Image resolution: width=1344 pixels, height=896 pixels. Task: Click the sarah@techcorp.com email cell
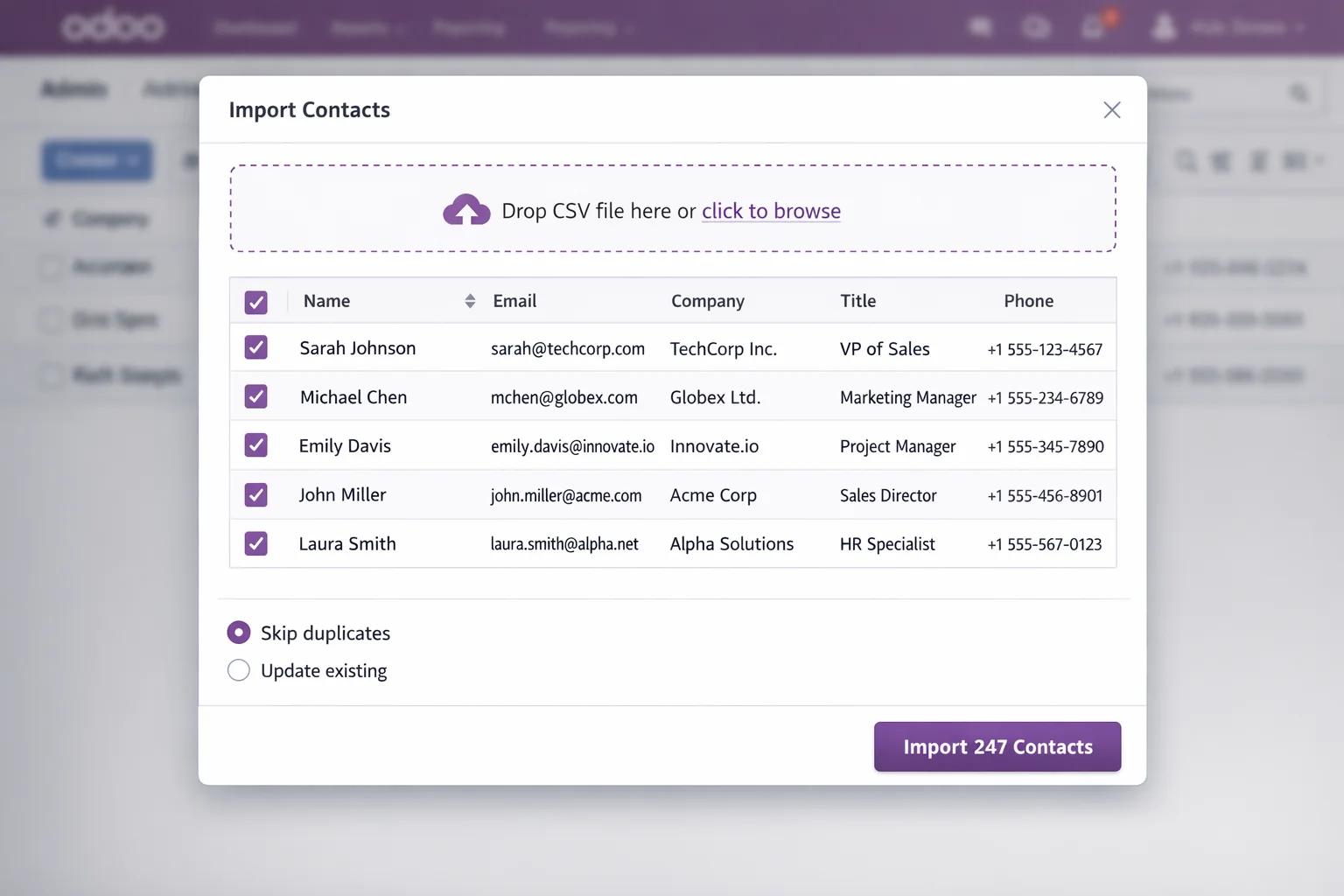click(567, 349)
